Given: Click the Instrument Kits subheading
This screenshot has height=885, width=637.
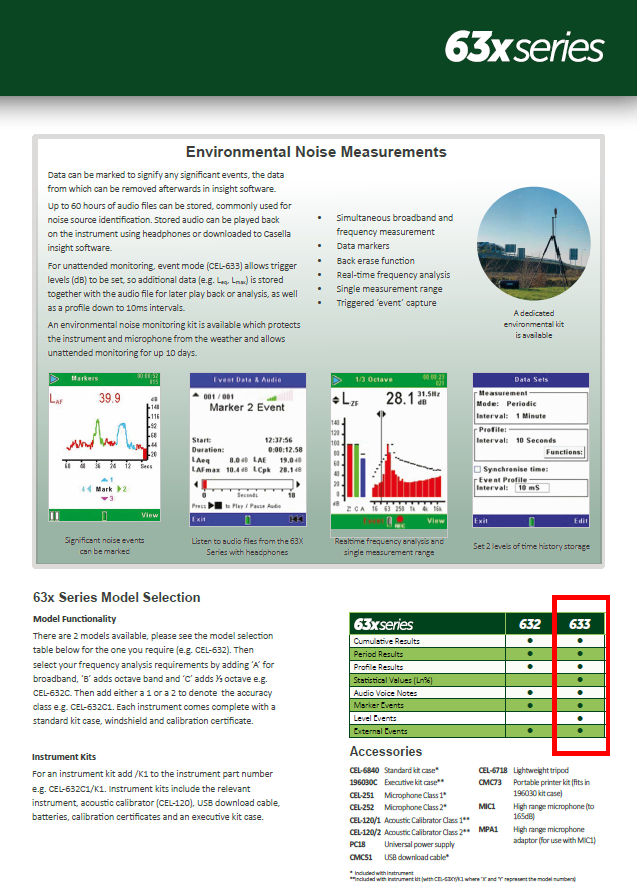Looking at the screenshot, I should click(x=64, y=757).
